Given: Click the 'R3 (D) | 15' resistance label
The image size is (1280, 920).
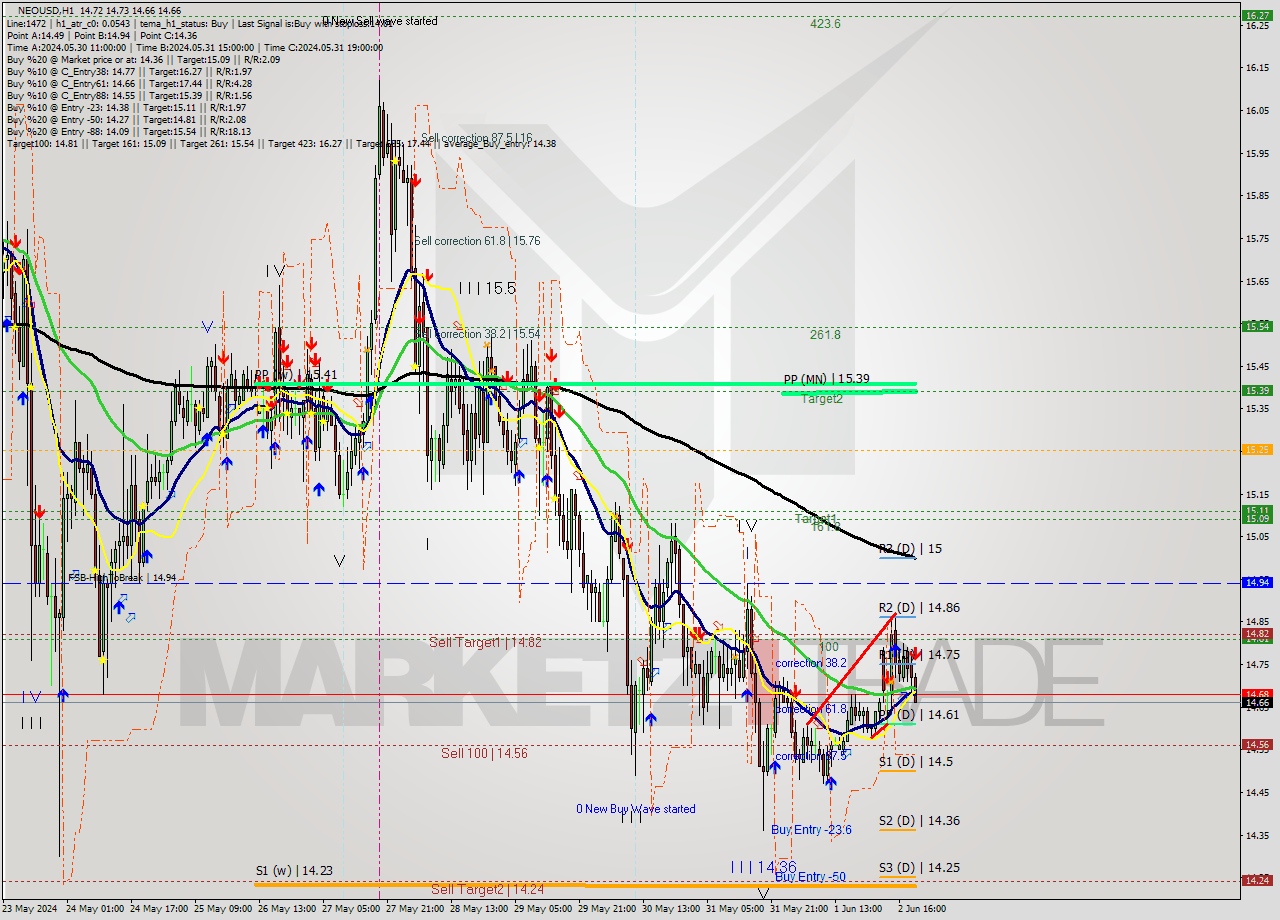Looking at the screenshot, I should tap(910, 549).
